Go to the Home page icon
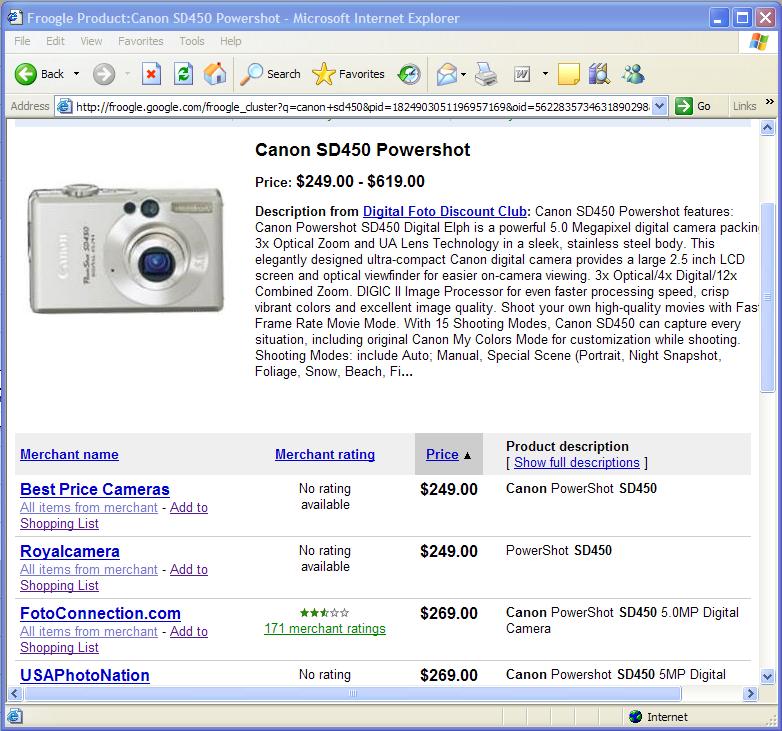The width and height of the screenshot is (782, 731). tap(215, 74)
